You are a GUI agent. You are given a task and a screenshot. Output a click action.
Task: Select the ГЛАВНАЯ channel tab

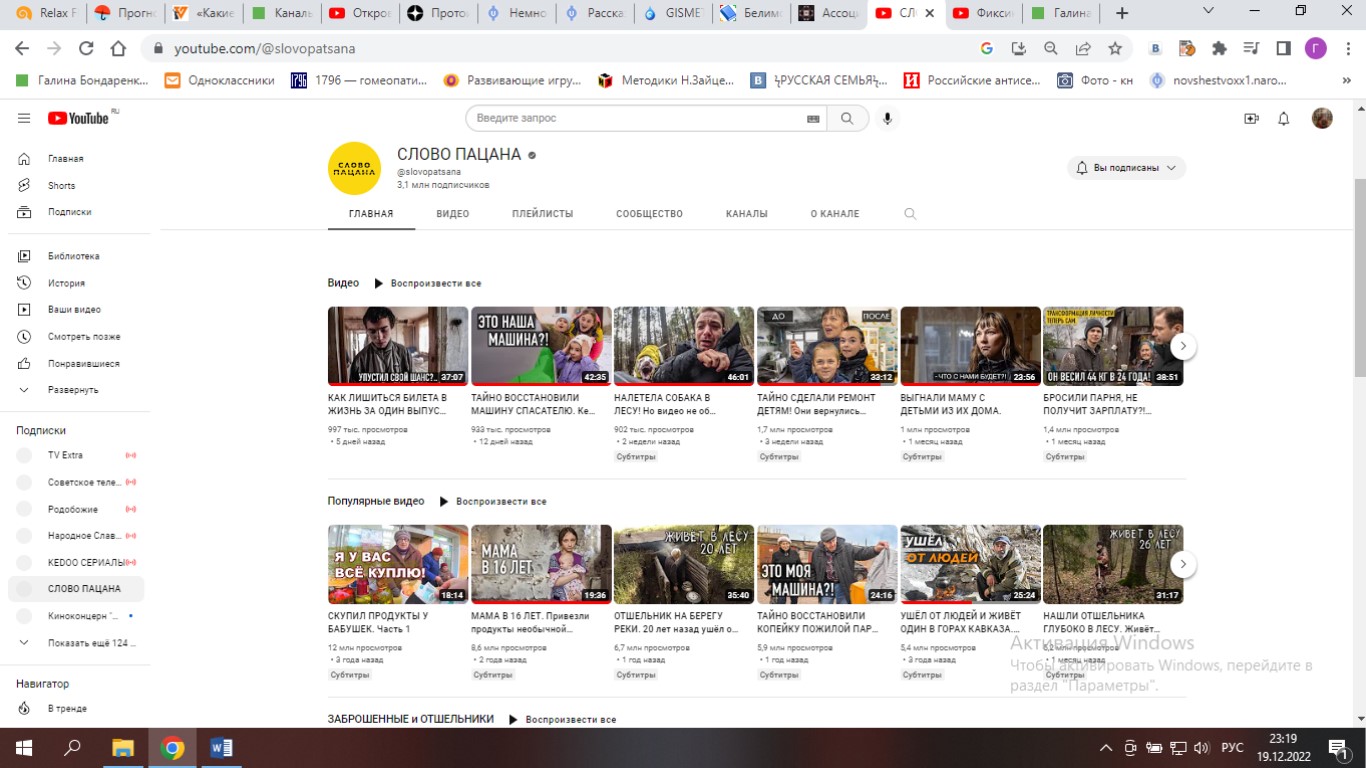click(x=371, y=214)
